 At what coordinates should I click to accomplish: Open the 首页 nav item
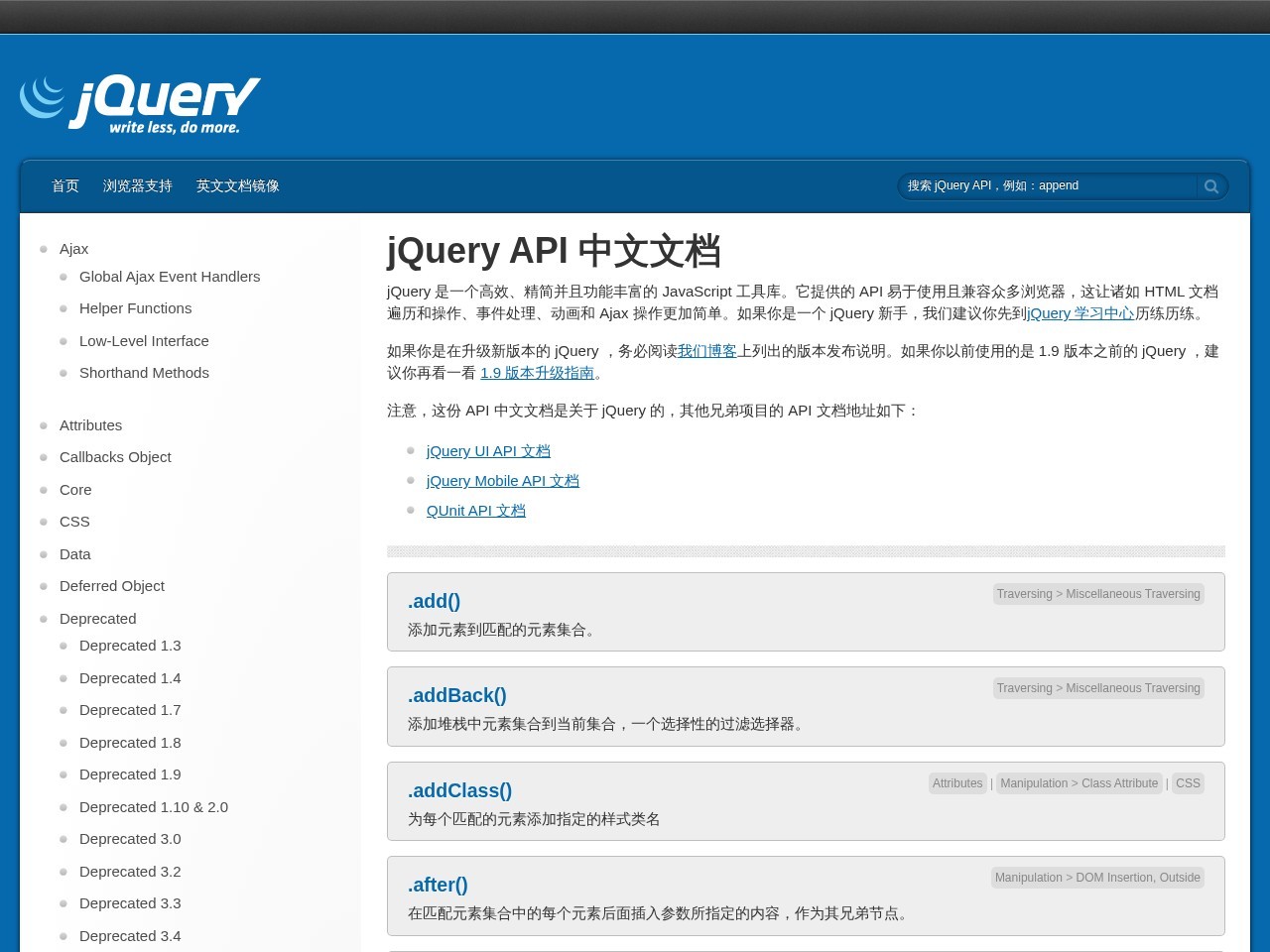pos(65,186)
